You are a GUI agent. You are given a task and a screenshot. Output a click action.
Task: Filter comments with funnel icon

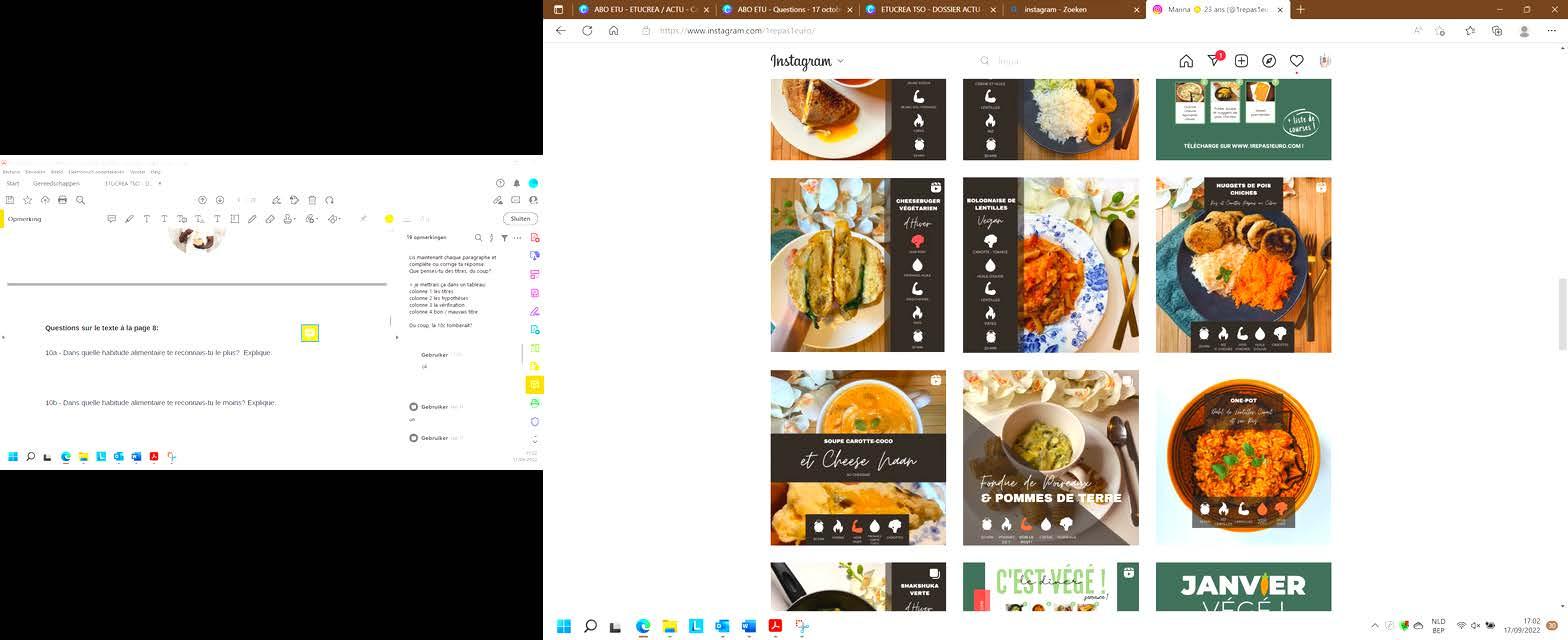[x=504, y=238]
